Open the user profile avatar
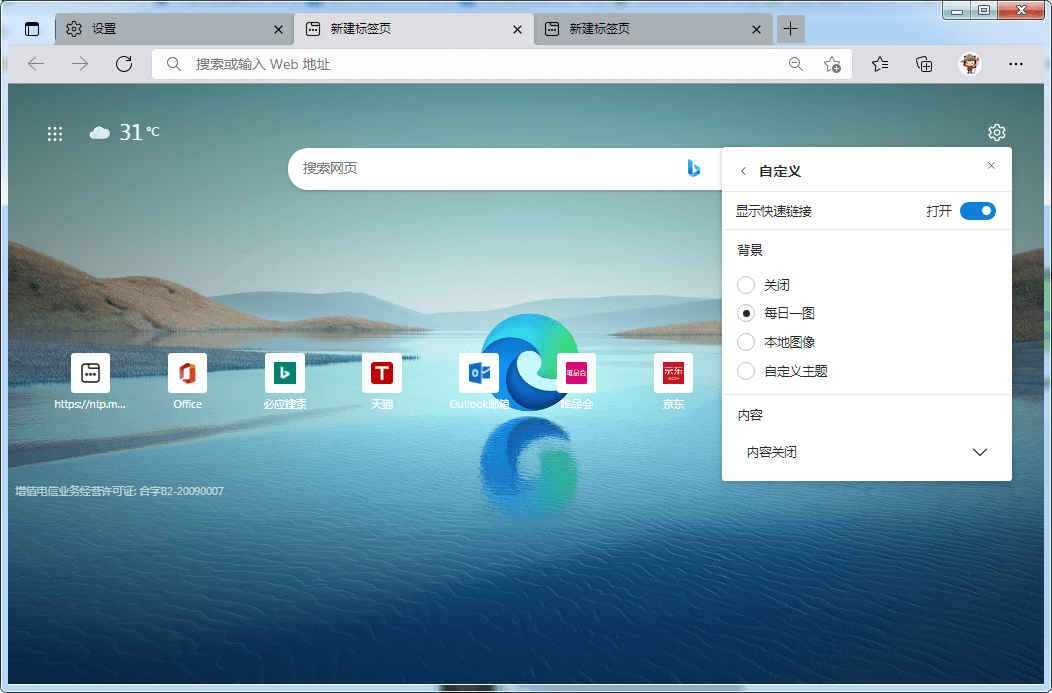Viewport: 1052px width, 693px height. pyautogui.click(x=969, y=64)
